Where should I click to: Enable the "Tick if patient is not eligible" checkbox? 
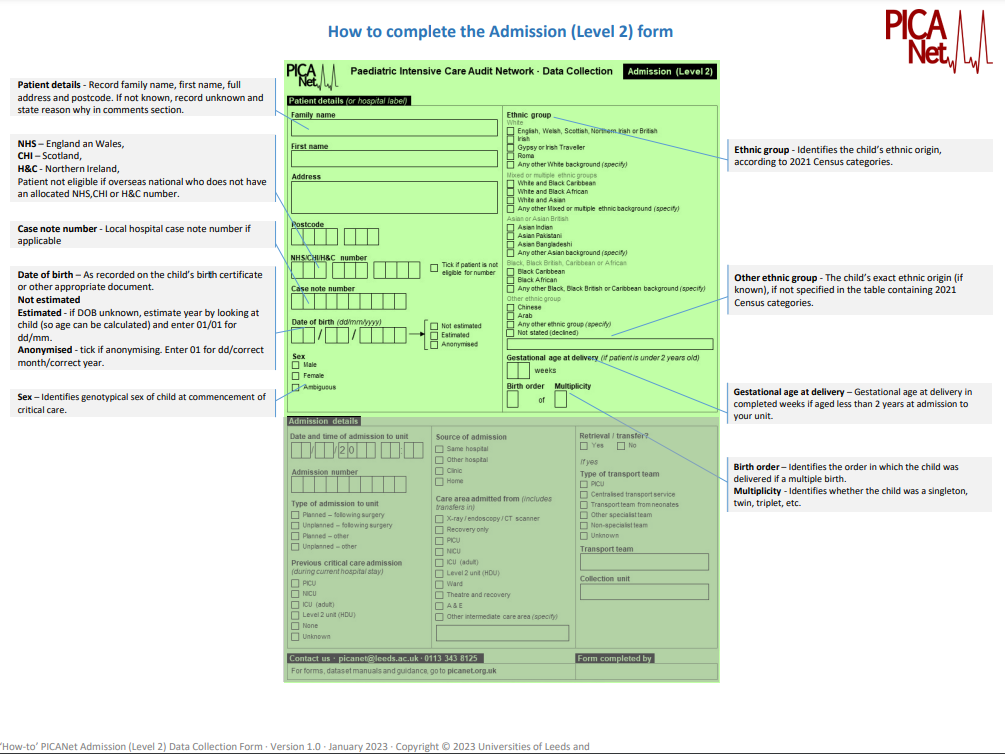pyautogui.click(x=433, y=268)
